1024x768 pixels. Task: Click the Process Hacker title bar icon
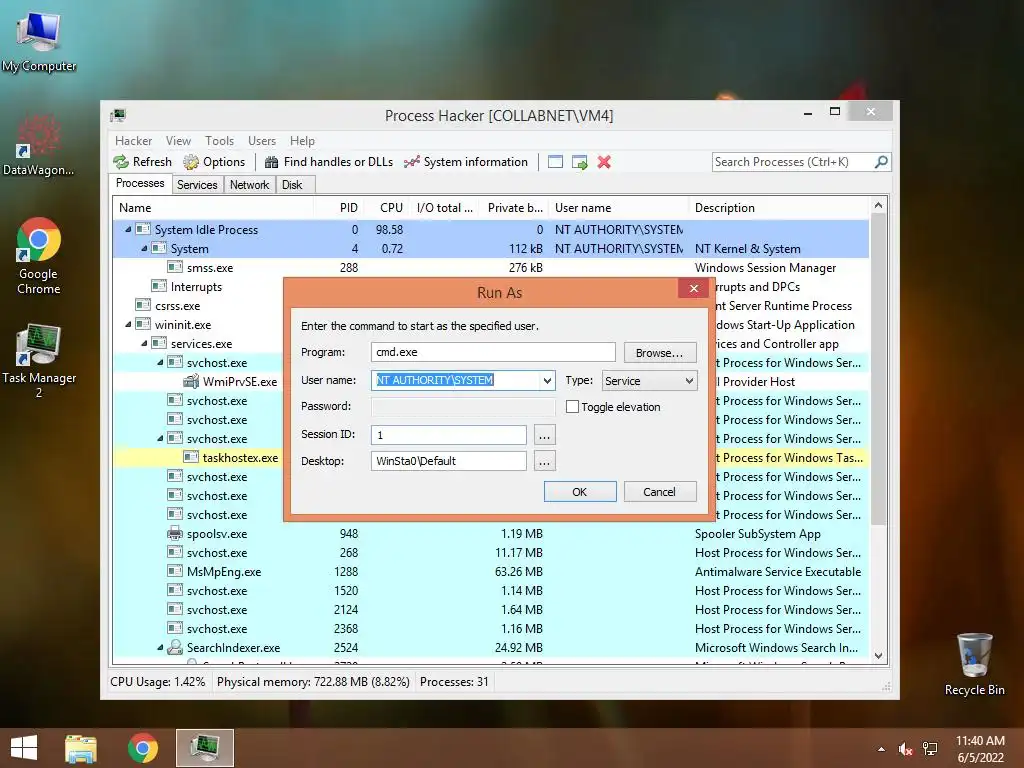(118, 116)
